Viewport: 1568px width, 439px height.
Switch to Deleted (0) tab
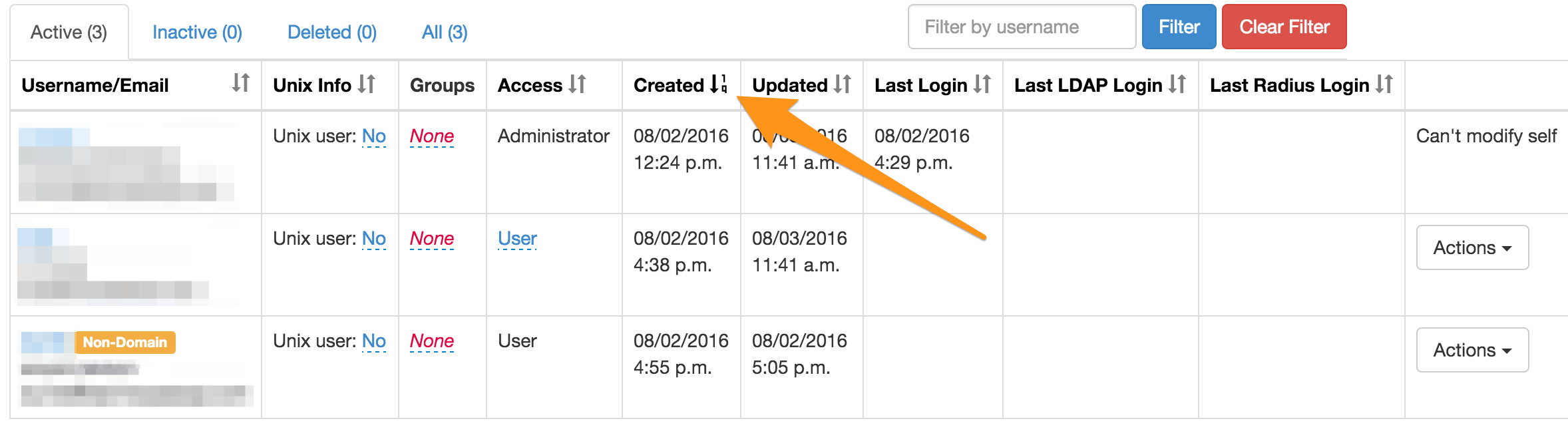332,32
